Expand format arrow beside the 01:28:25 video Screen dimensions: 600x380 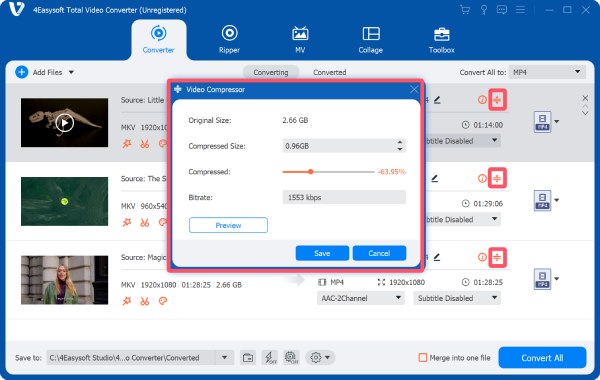pyautogui.click(x=557, y=279)
